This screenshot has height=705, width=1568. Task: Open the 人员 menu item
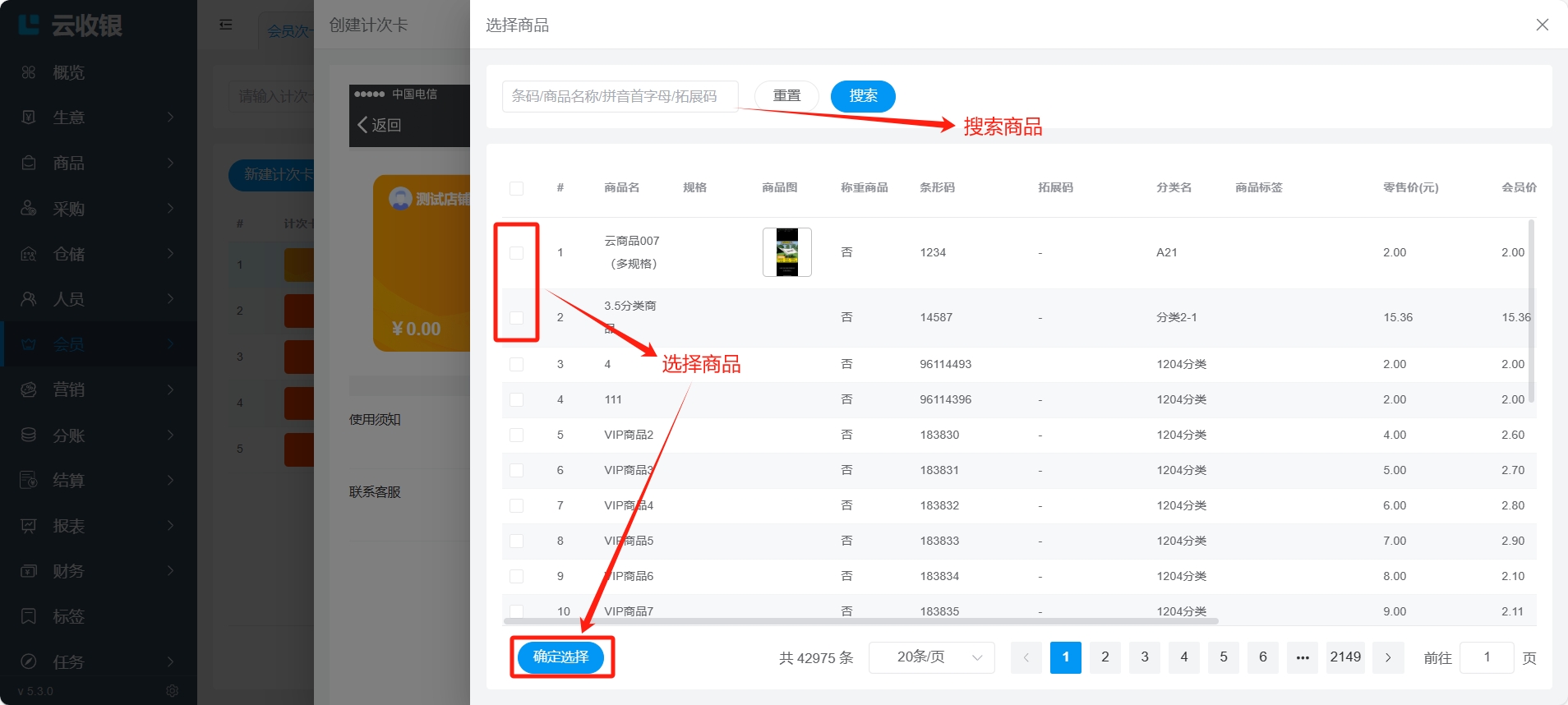pyautogui.click(x=99, y=299)
